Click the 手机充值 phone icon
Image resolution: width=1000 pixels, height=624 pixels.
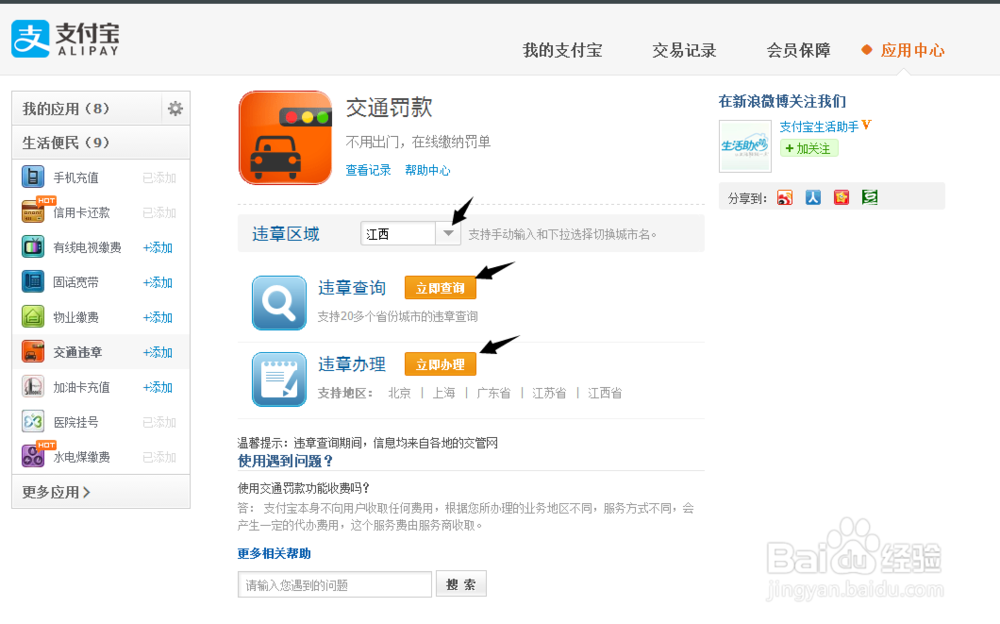coord(33,177)
